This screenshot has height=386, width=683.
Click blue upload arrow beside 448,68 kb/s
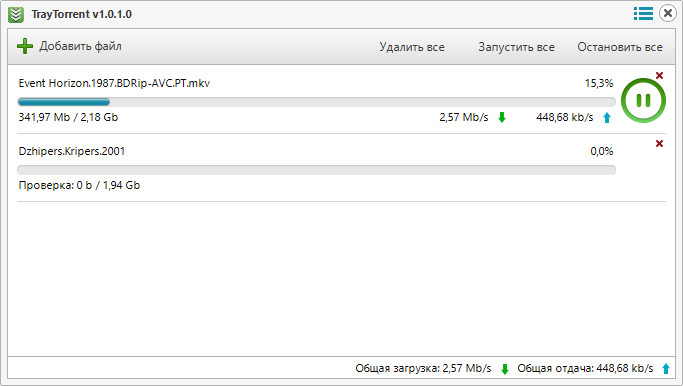coord(607,117)
